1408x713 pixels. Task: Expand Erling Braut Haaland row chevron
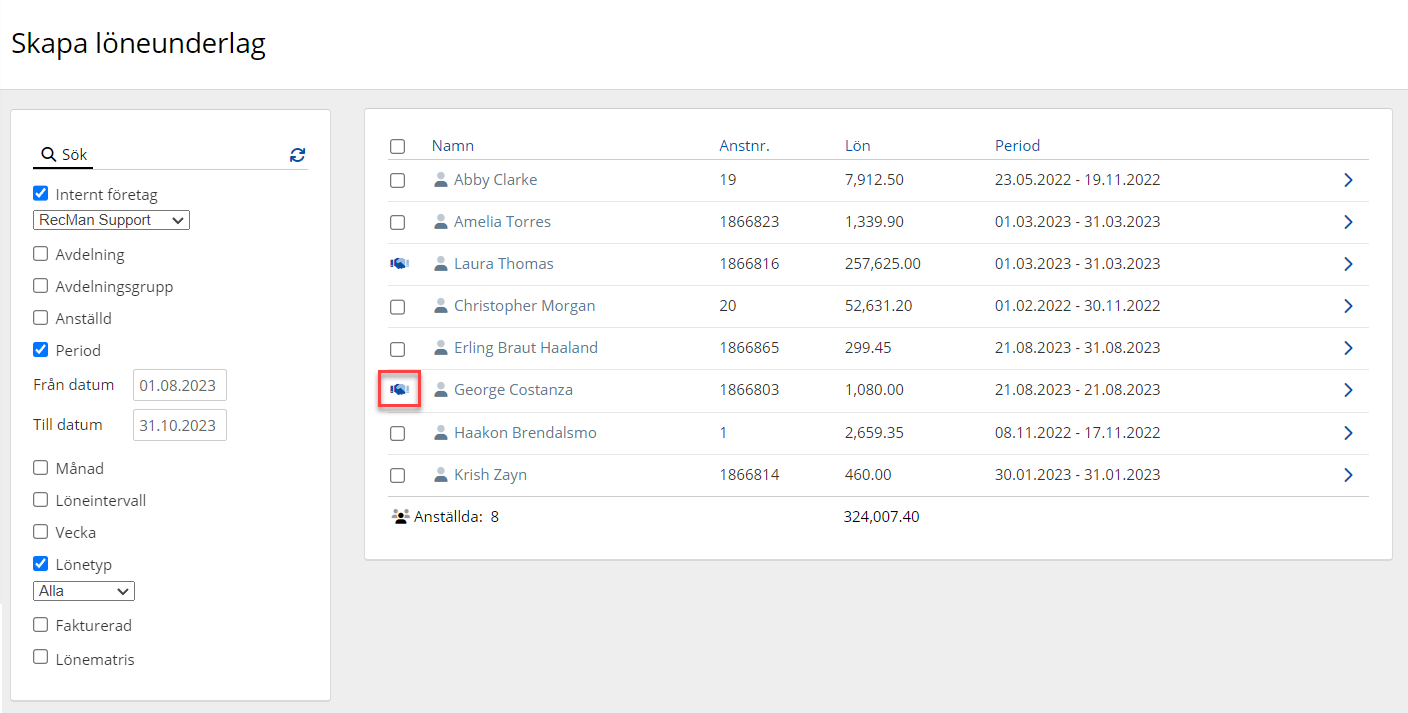[x=1348, y=348]
